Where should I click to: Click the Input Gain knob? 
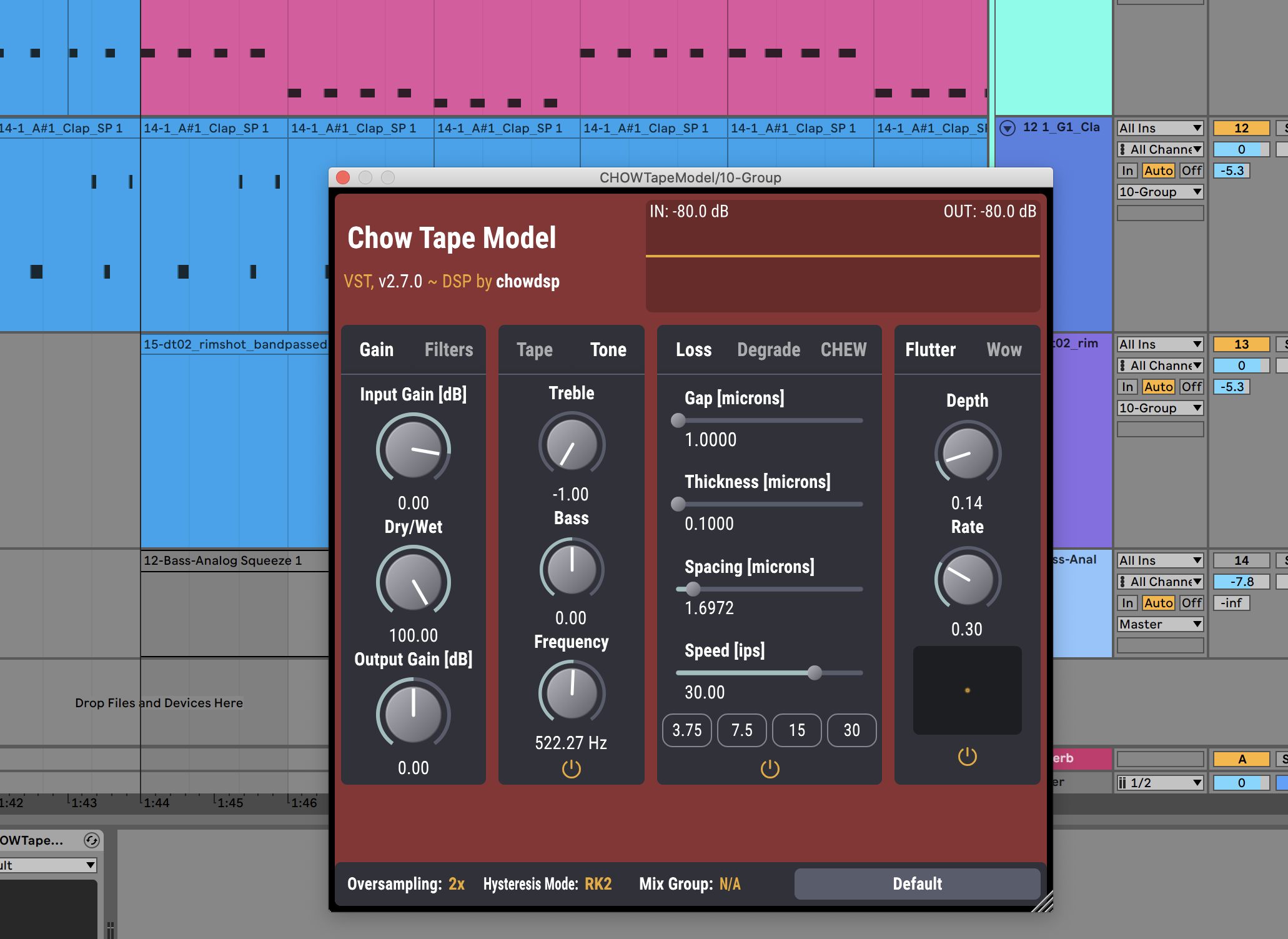(413, 450)
